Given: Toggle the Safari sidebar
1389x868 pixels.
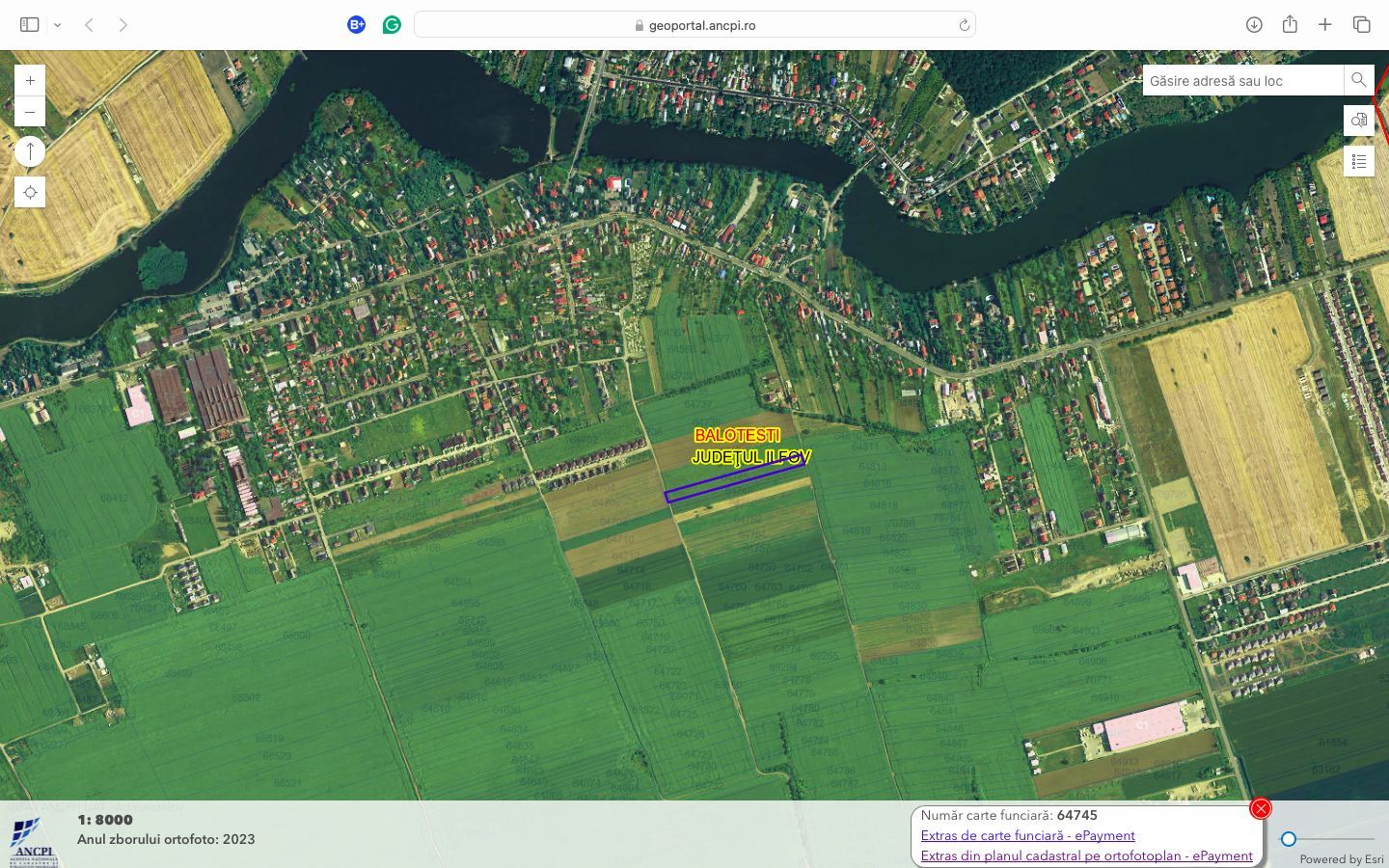Looking at the screenshot, I should pos(30,25).
